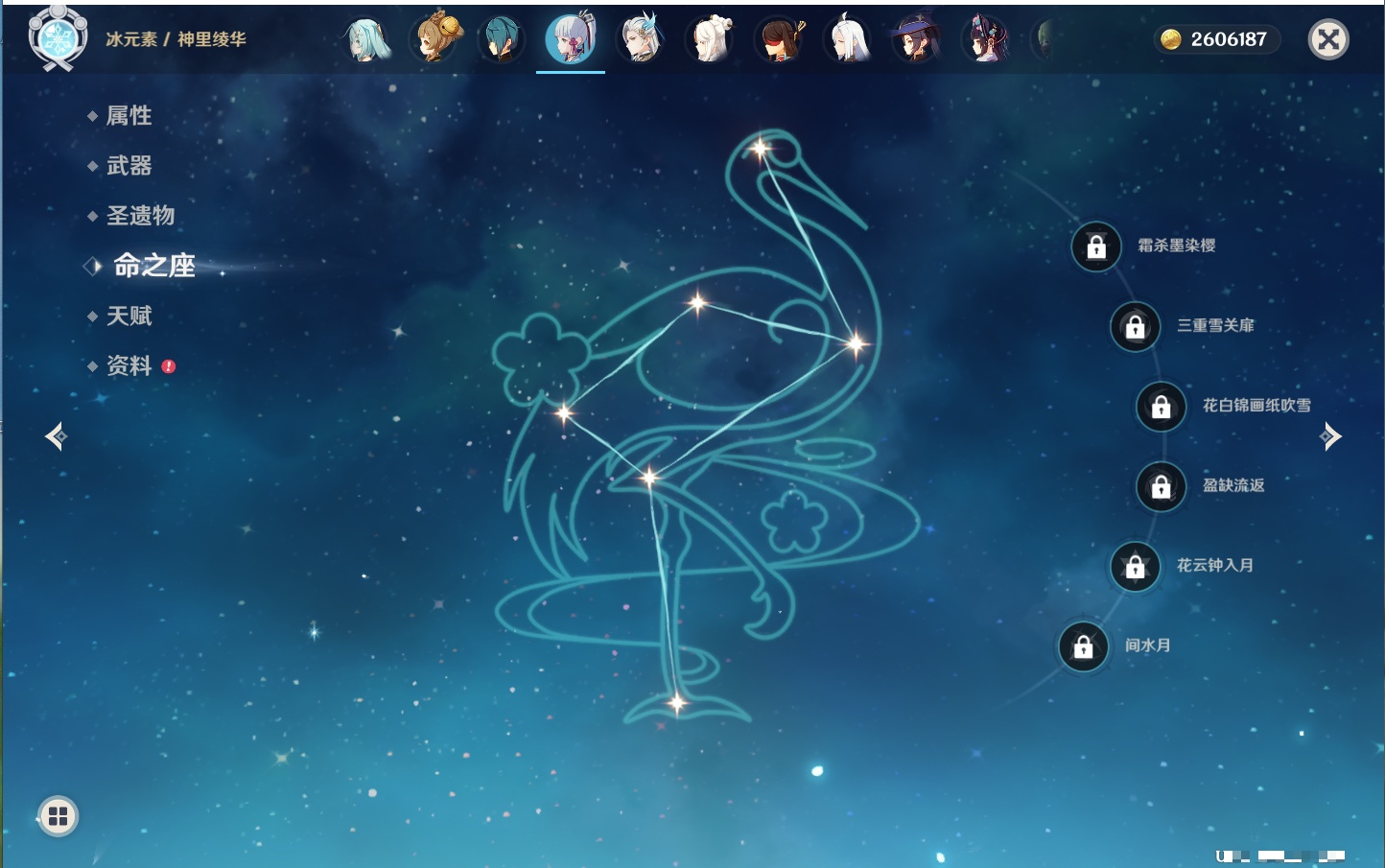Click the lock icon beside 间水月
The width and height of the screenshot is (1385, 868).
[1083, 646]
